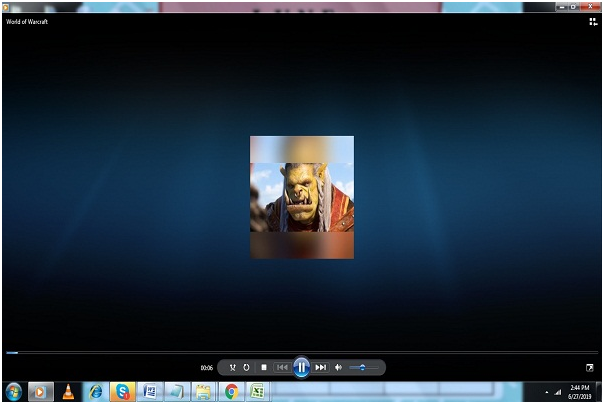Adjust the volume slider
Screen dimensions: 604x404
[x=364, y=367]
